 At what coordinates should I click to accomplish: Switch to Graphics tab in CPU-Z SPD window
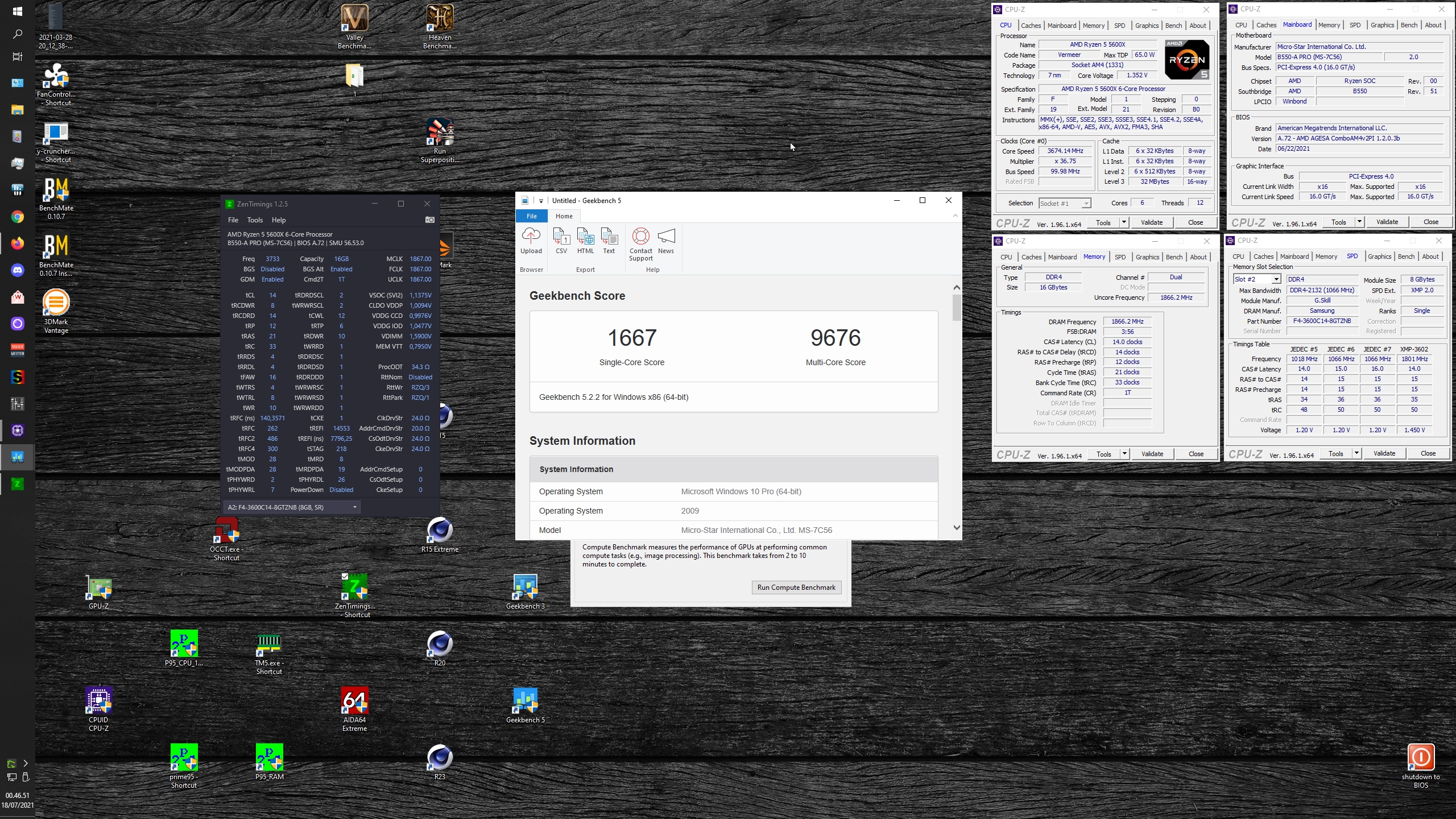pyautogui.click(x=1379, y=257)
